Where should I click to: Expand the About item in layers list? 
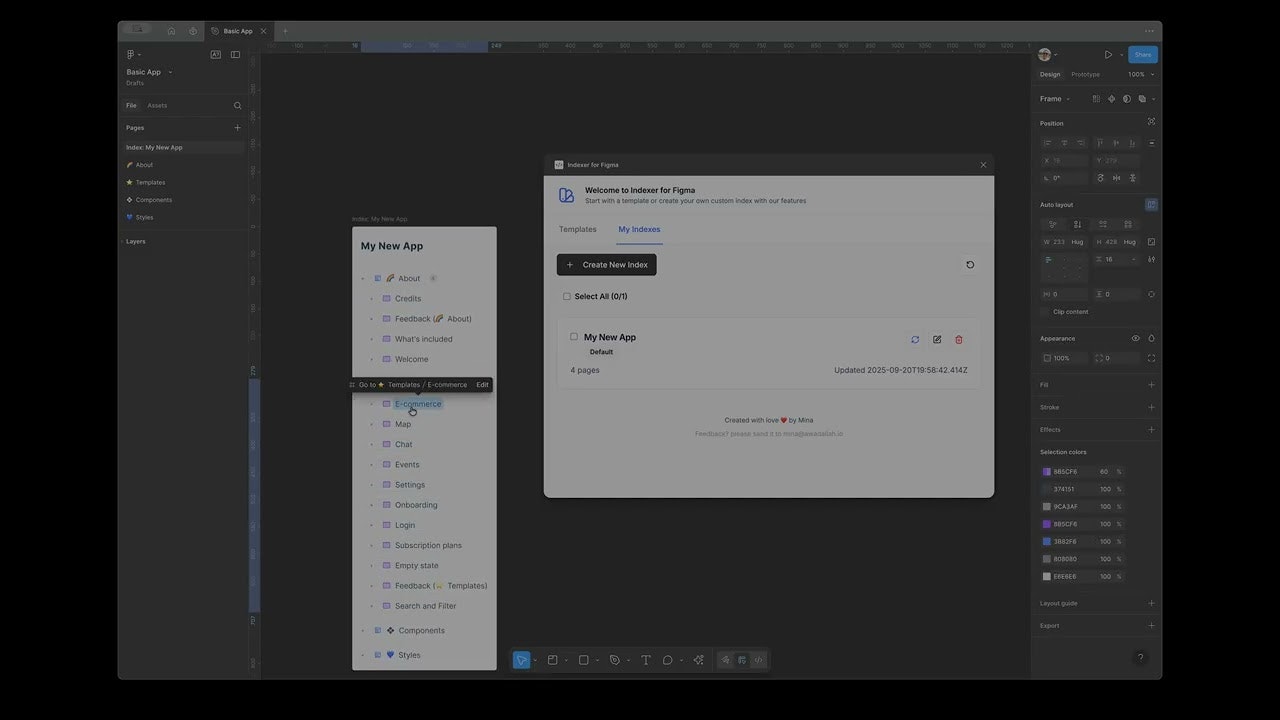(x=364, y=278)
